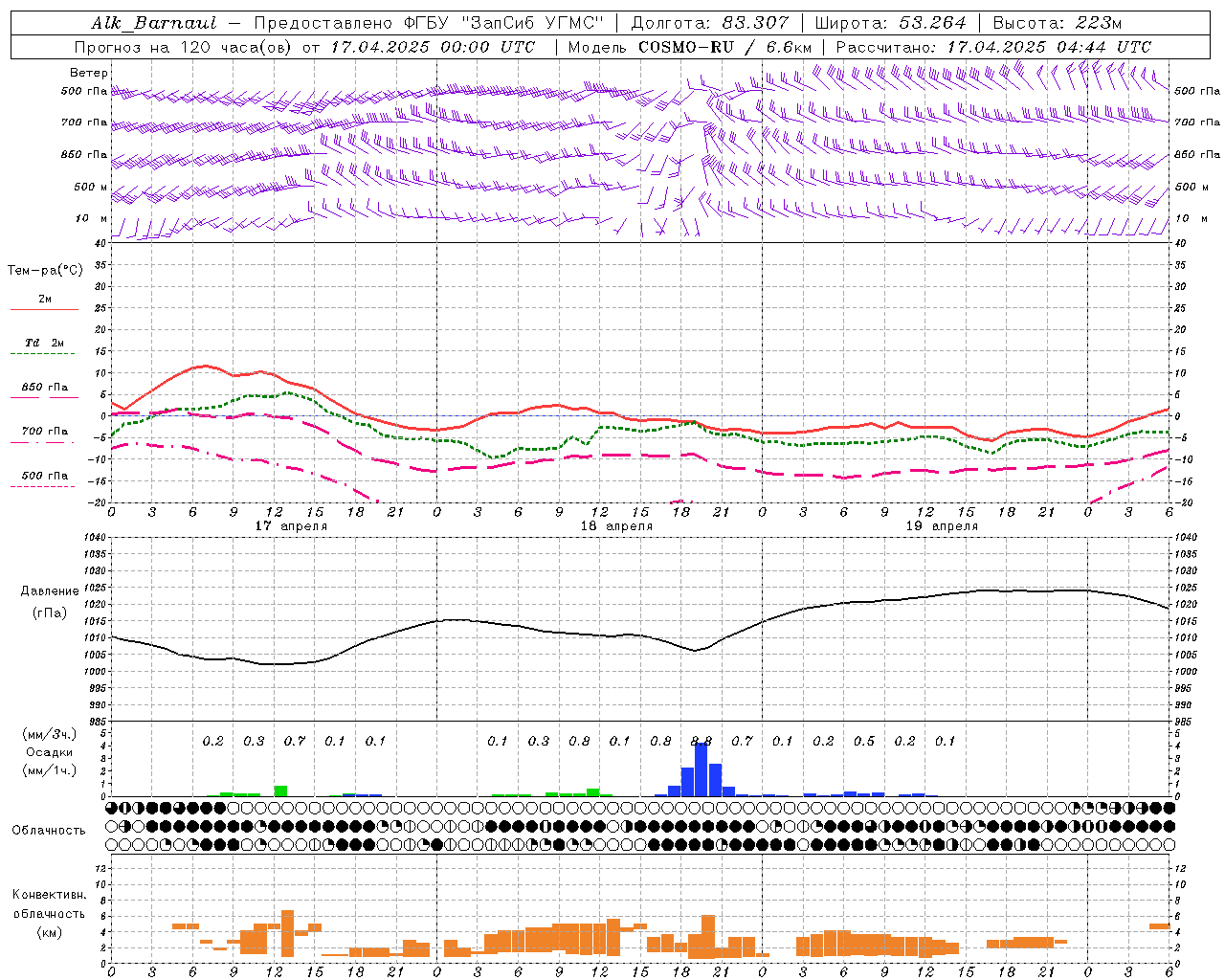Click the black pressure curve line

click(641, 635)
